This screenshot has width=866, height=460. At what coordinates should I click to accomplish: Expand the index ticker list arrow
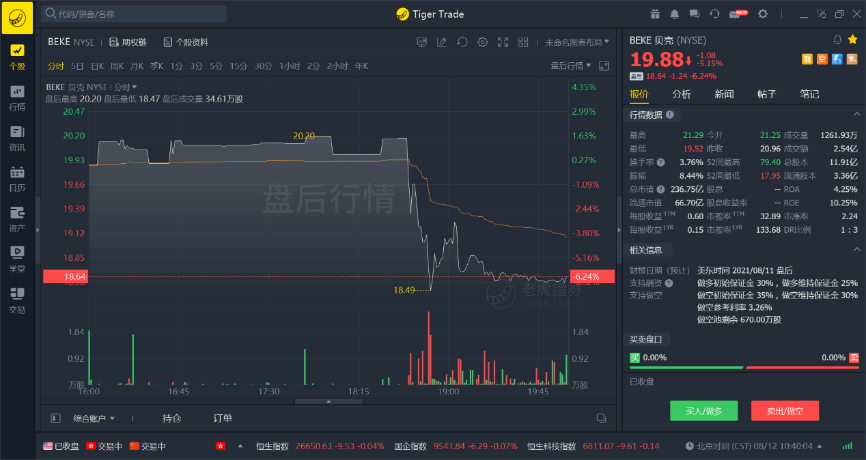point(240,446)
